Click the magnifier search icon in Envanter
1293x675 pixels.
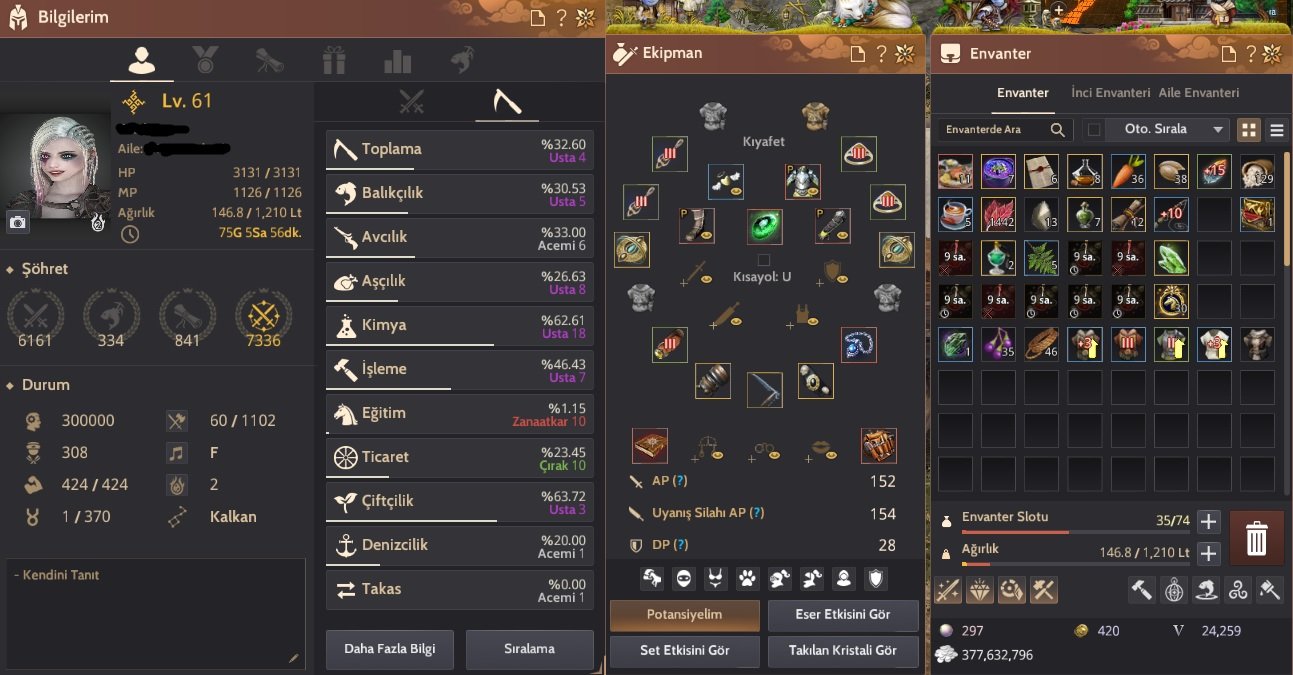[x=1057, y=130]
